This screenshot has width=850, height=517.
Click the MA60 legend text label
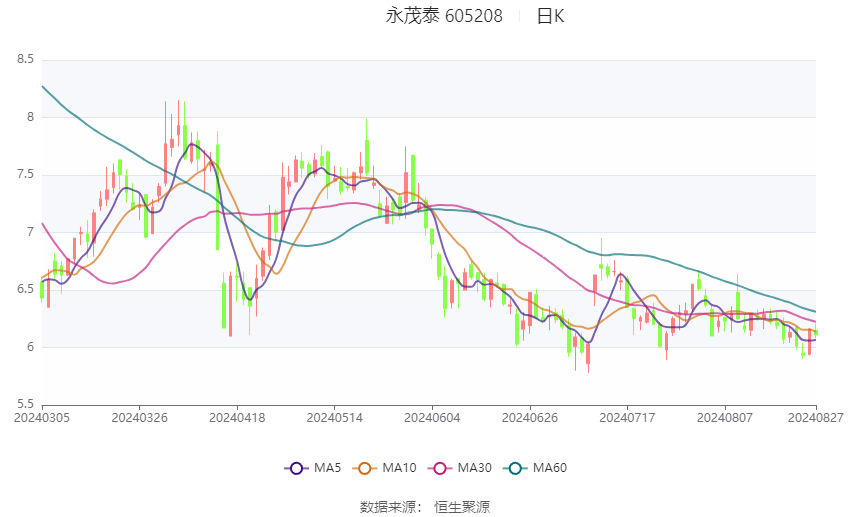[x=550, y=468]
